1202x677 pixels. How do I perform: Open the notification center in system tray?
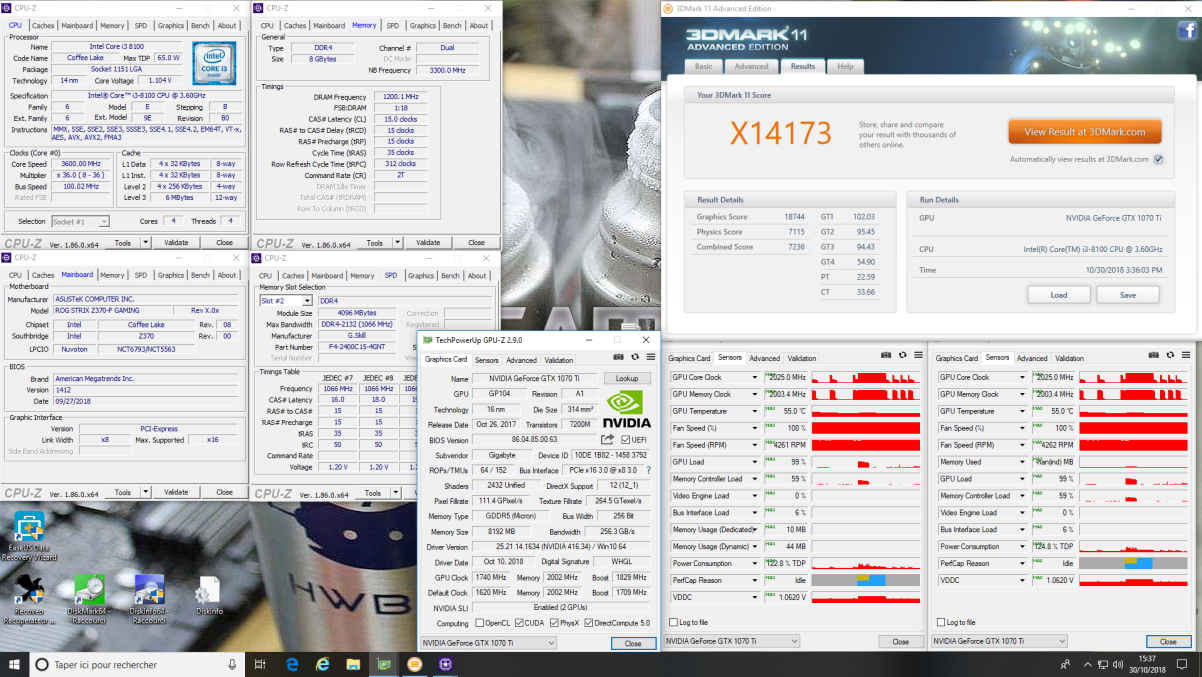pyautogui.click(x=1183, y=664)
